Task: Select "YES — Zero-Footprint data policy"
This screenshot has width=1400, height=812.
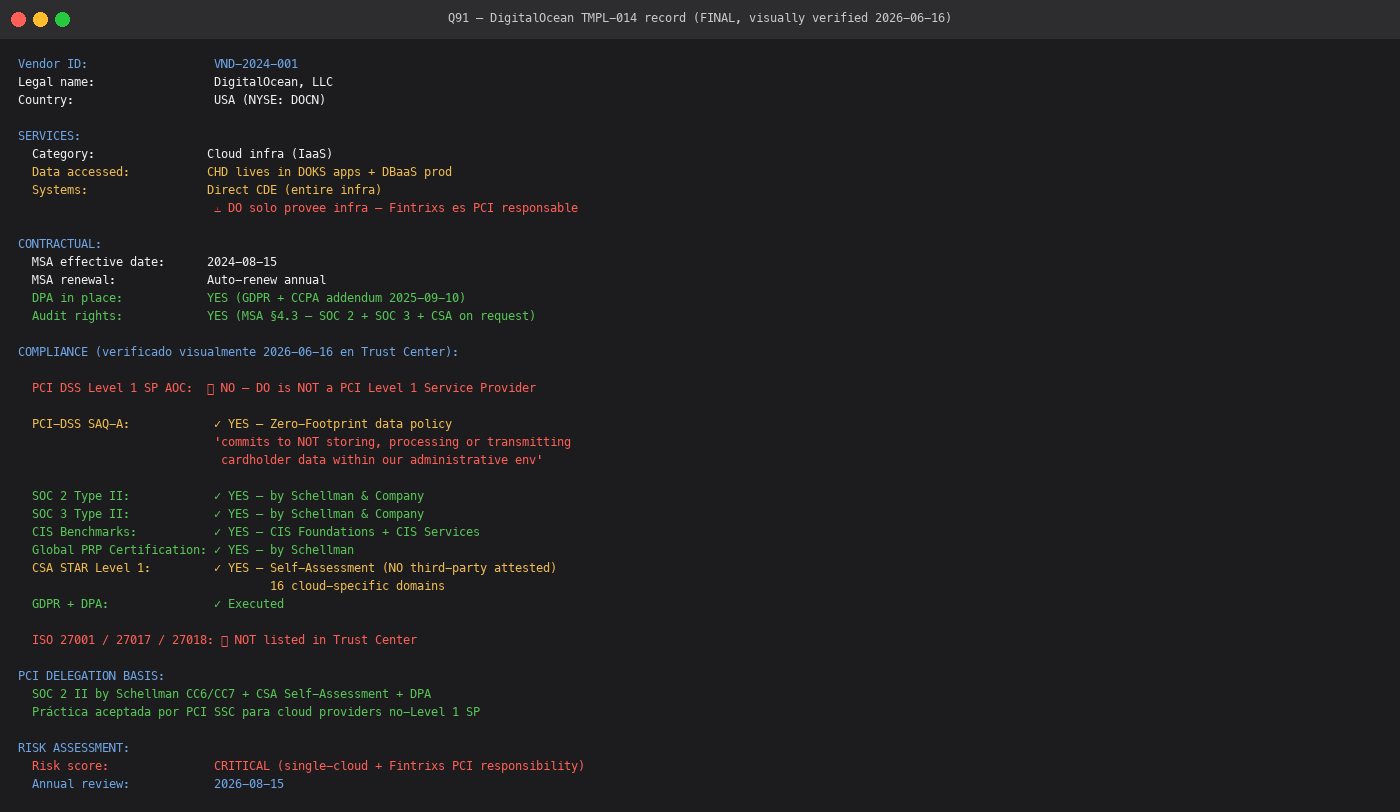Action: (340, 424)
